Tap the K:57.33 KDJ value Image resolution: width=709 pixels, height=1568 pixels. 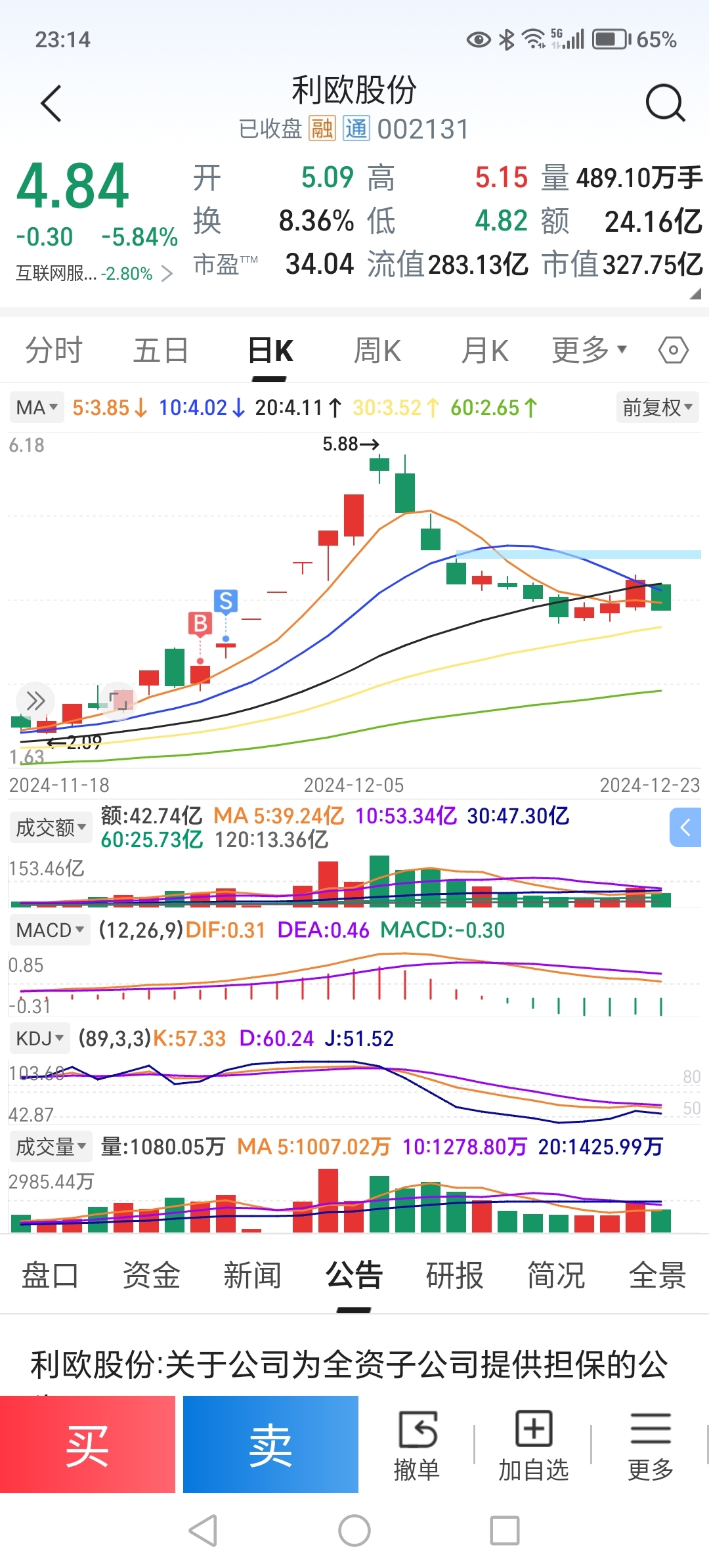(x=189, y=1039)
